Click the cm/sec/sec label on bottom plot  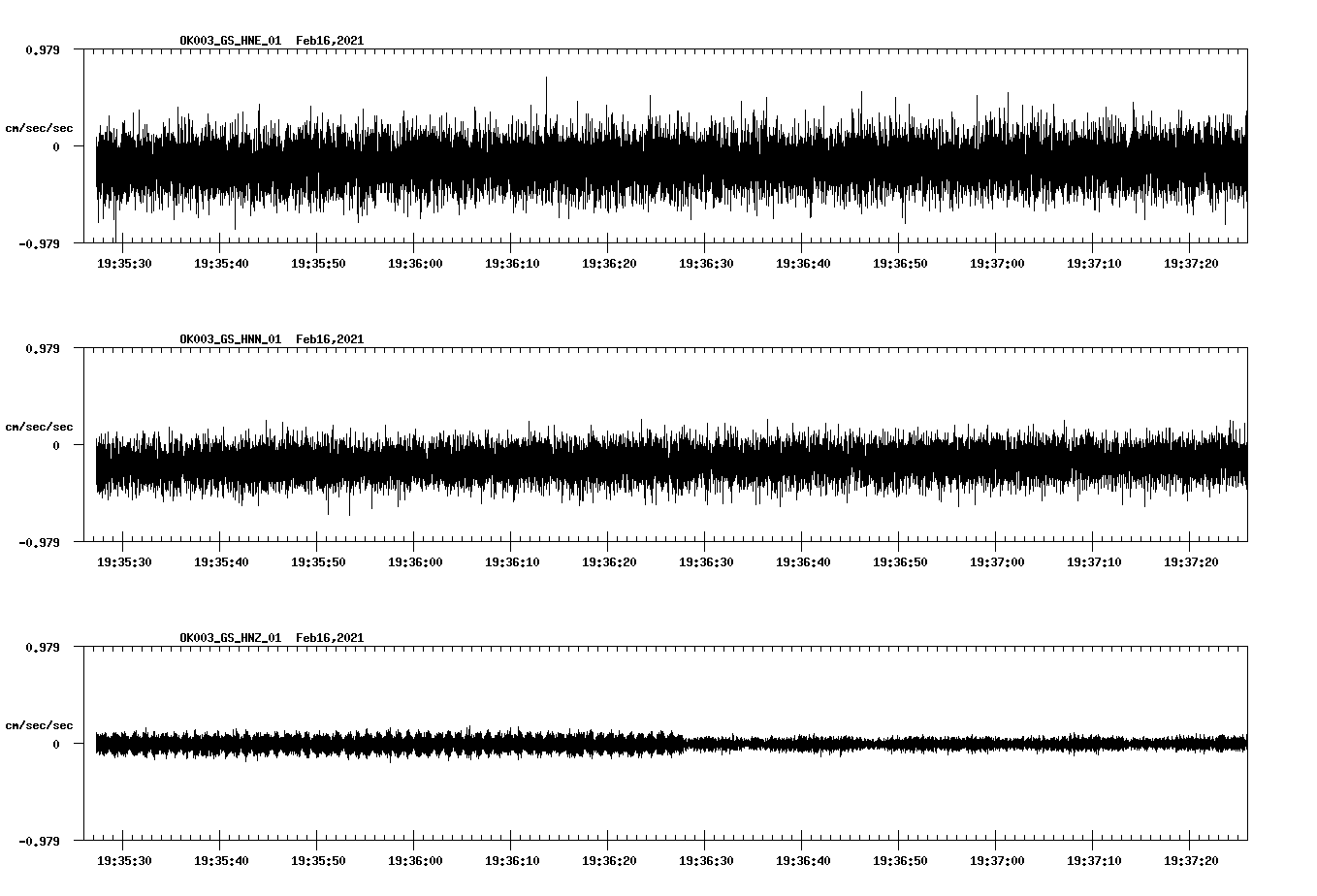coord(39,723)
